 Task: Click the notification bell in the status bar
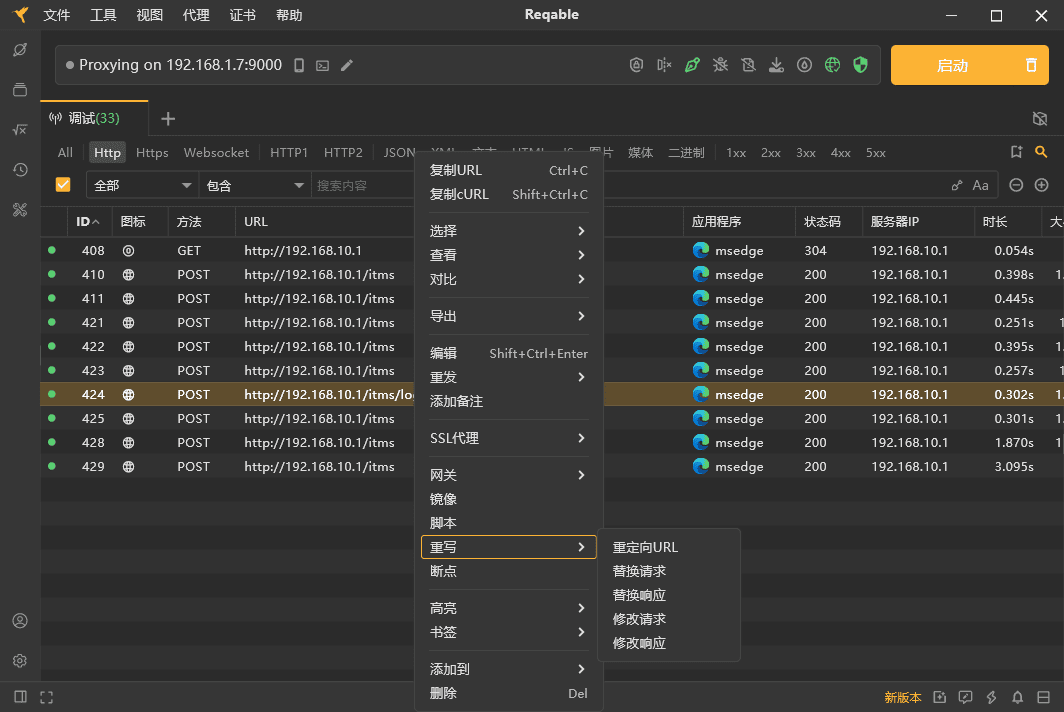point(1017,697)
